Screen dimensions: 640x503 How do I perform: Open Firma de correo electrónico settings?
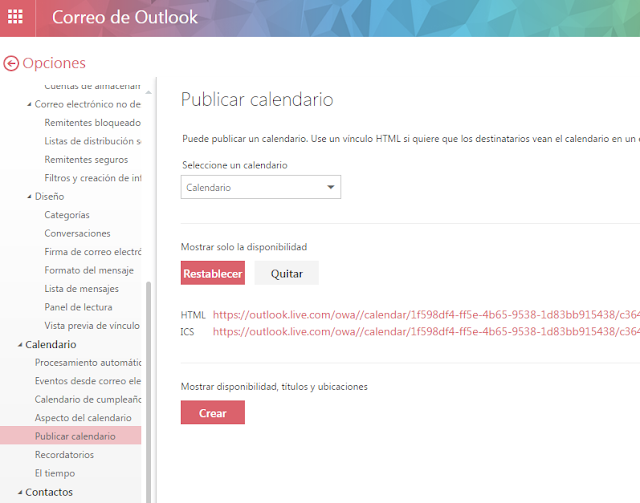(x=93, y=252)
